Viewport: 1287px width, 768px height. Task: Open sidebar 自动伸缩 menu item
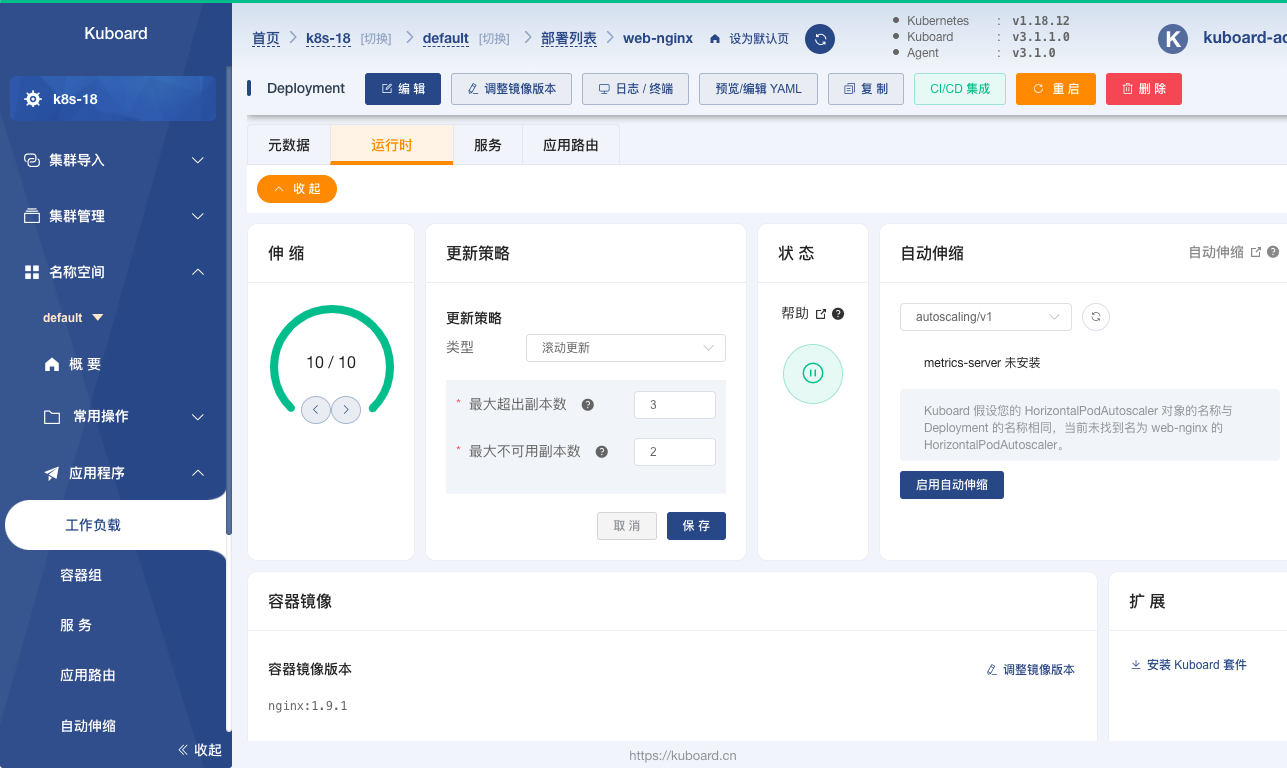[x=88, y=726]
